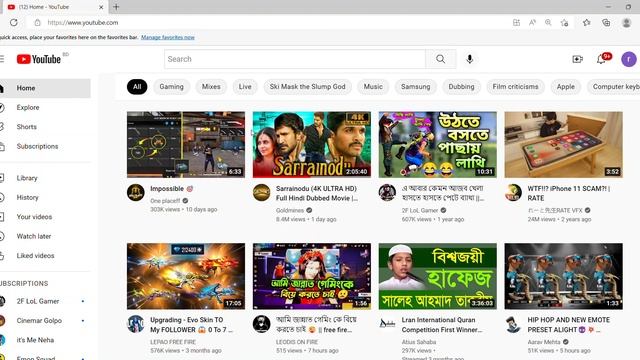
Task: Reload the page in the browser
Action: point(13,22)
